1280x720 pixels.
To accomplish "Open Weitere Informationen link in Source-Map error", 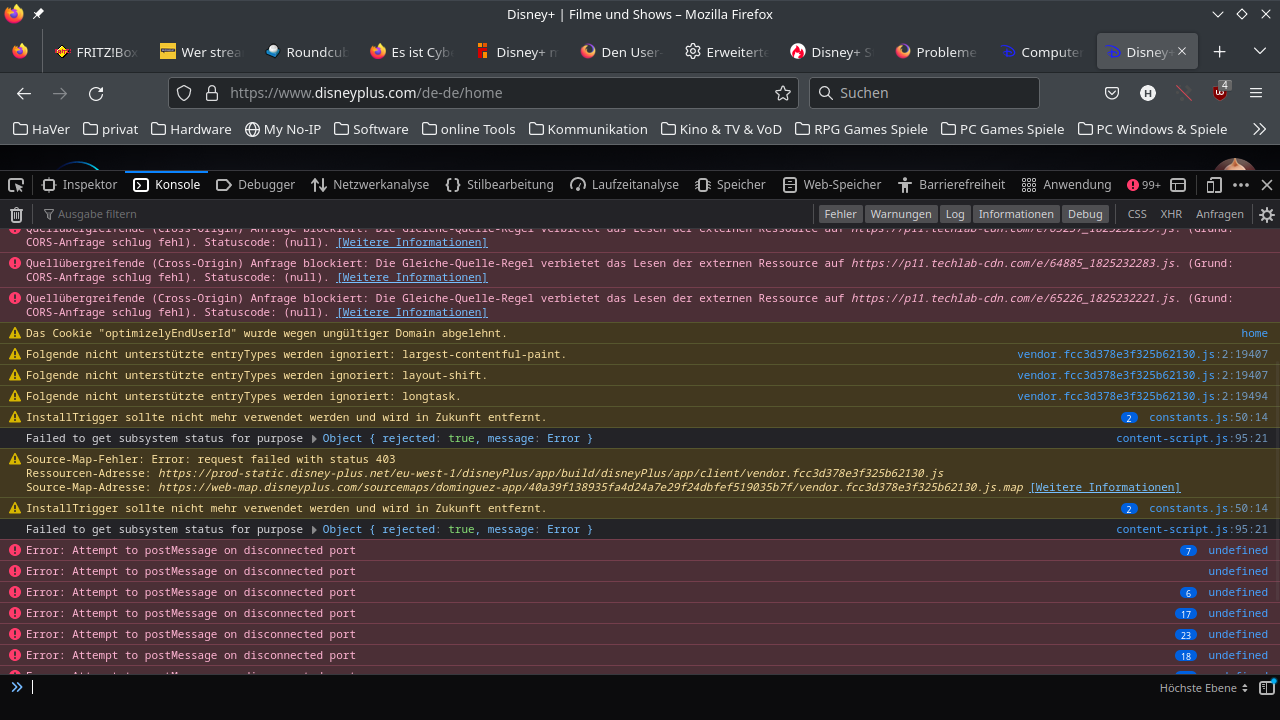I will tap(1104, 487).
